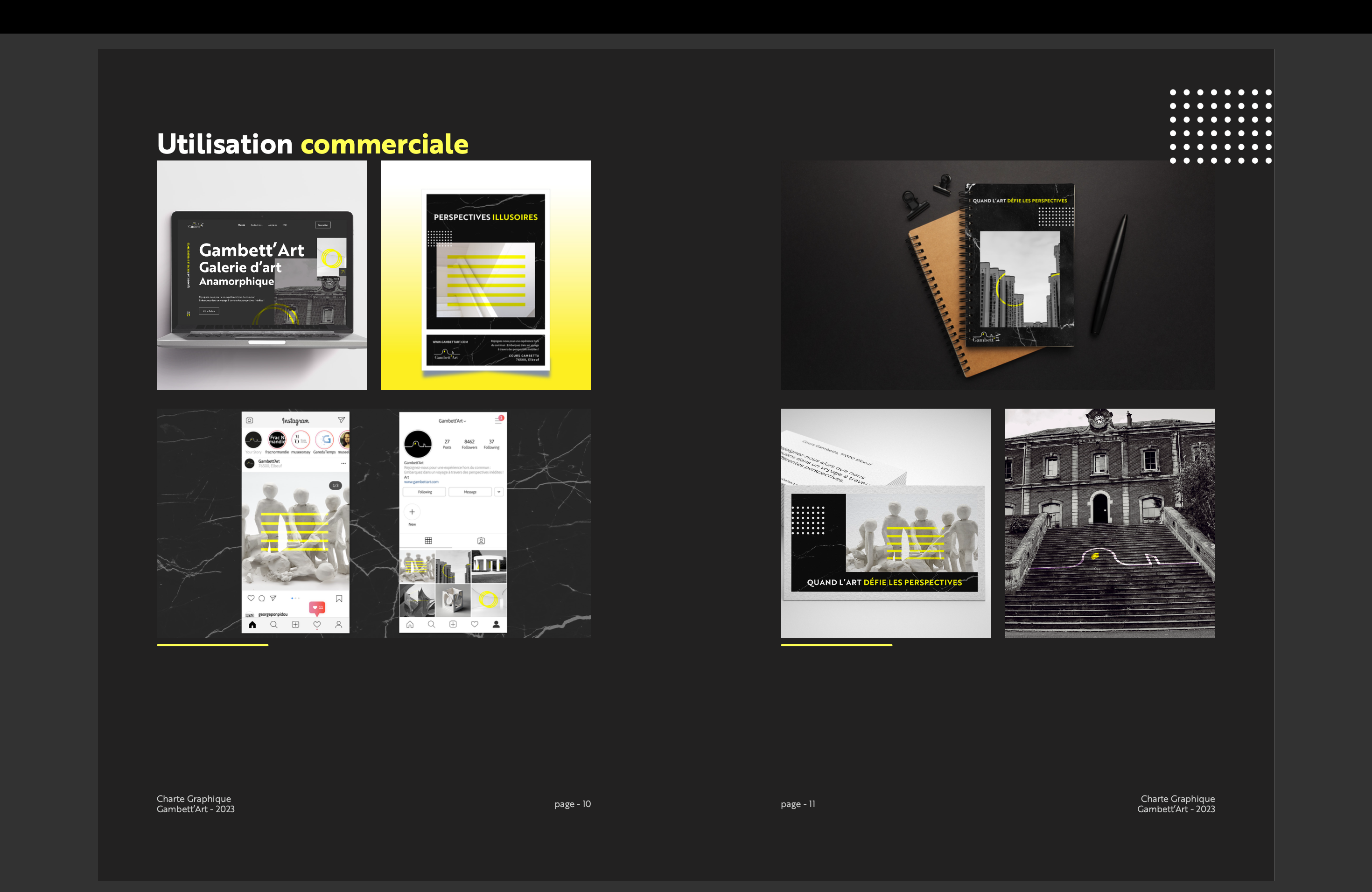Open direct messages paper-plane icon in header

coord(341,420)
